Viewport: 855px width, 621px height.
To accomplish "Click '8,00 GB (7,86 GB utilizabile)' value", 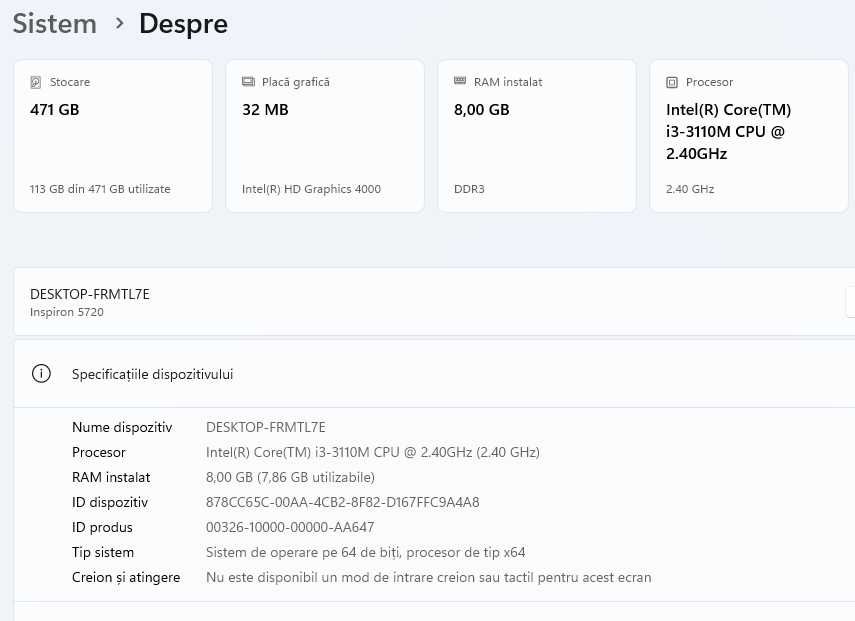I will (x=290, y=478).
